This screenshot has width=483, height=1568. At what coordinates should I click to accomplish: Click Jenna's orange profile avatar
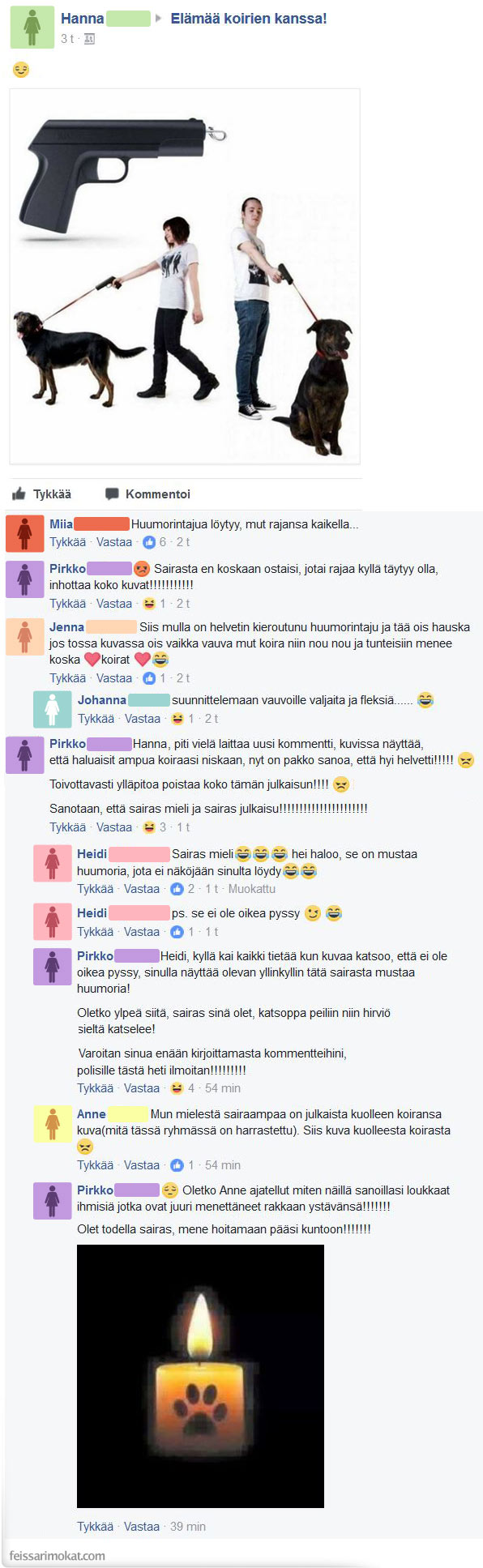(24, 636)
